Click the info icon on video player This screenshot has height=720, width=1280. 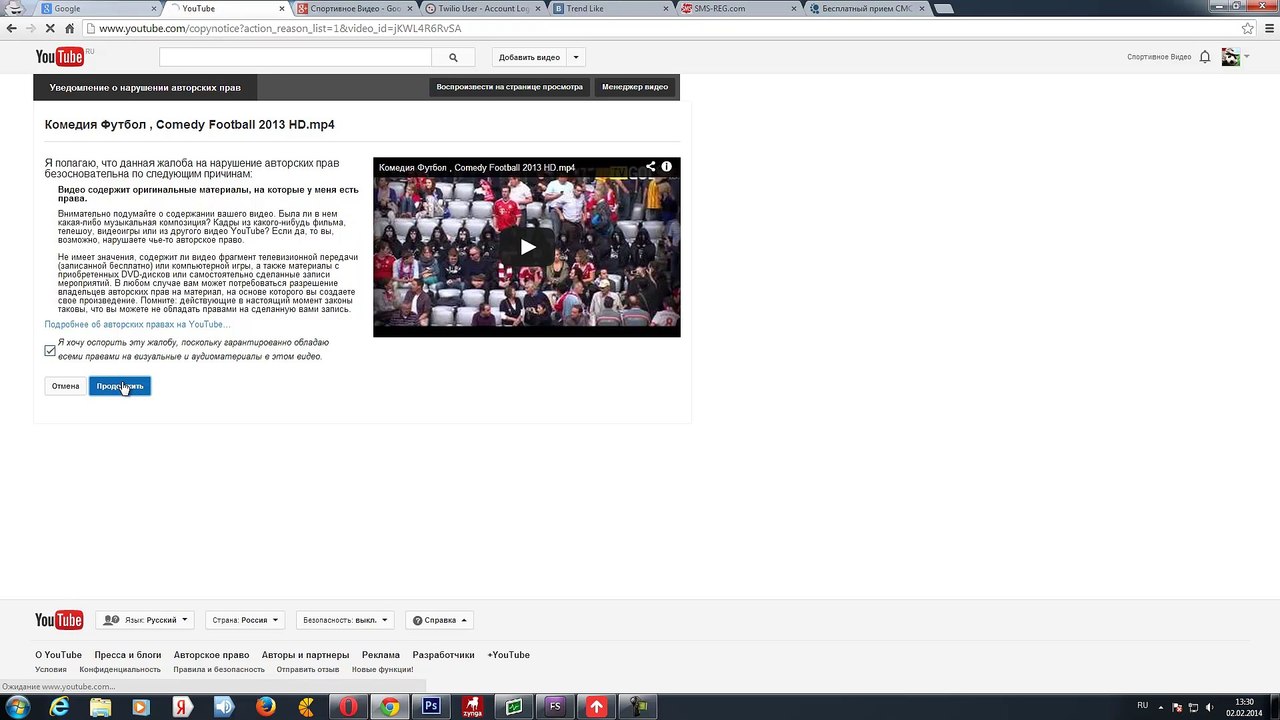tap(667, 167)
